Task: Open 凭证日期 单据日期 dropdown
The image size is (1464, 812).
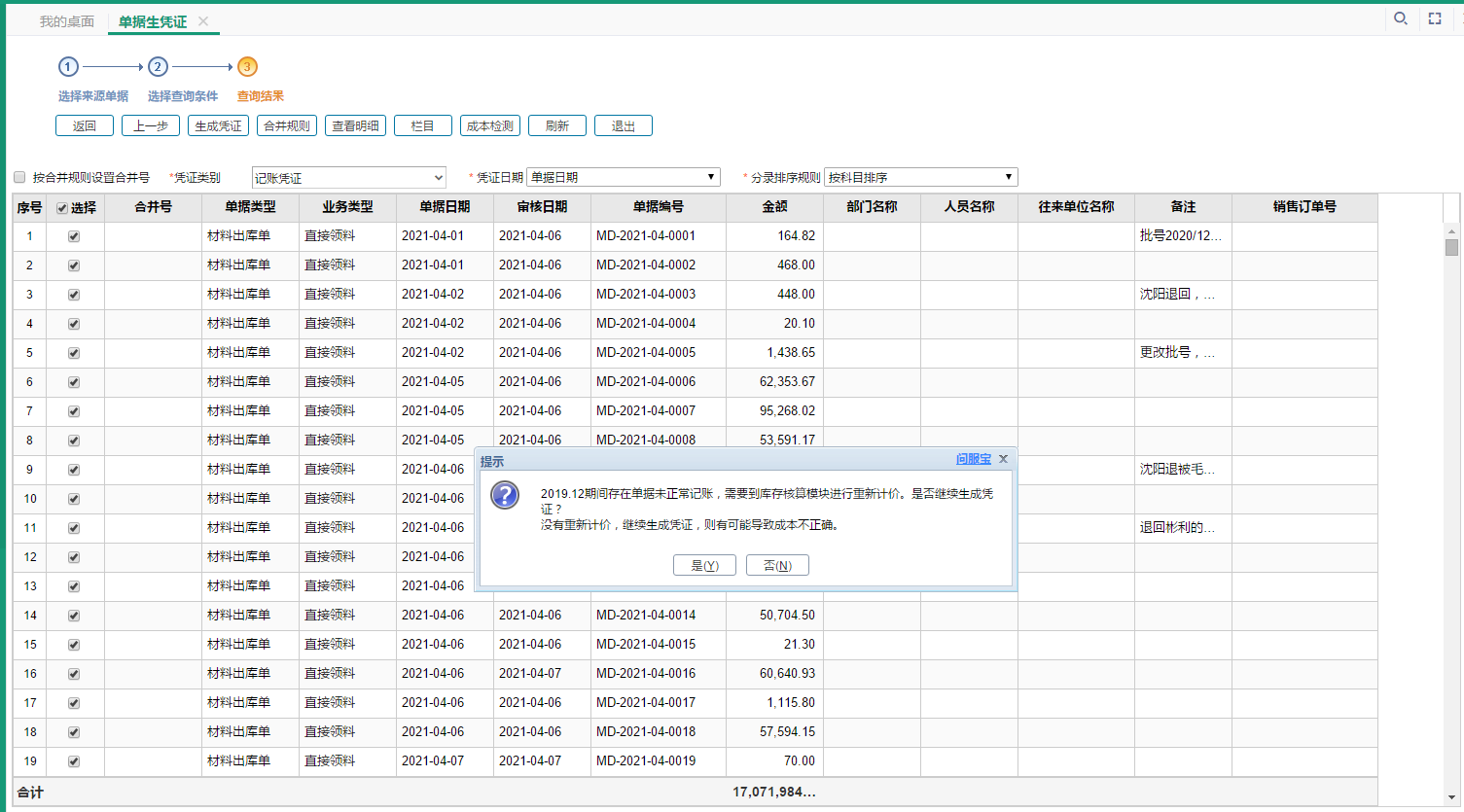Action: pos(624,177)
